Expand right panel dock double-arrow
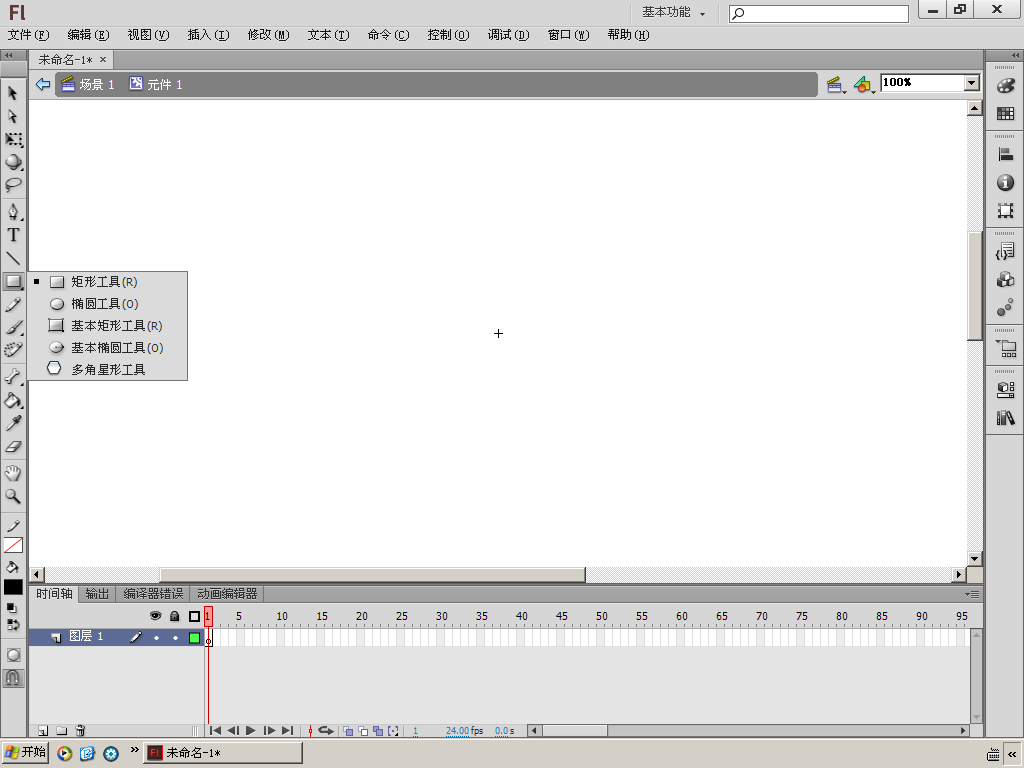Image resolution: width=1024 pixels, height=768 pixels. (1015, 56)
